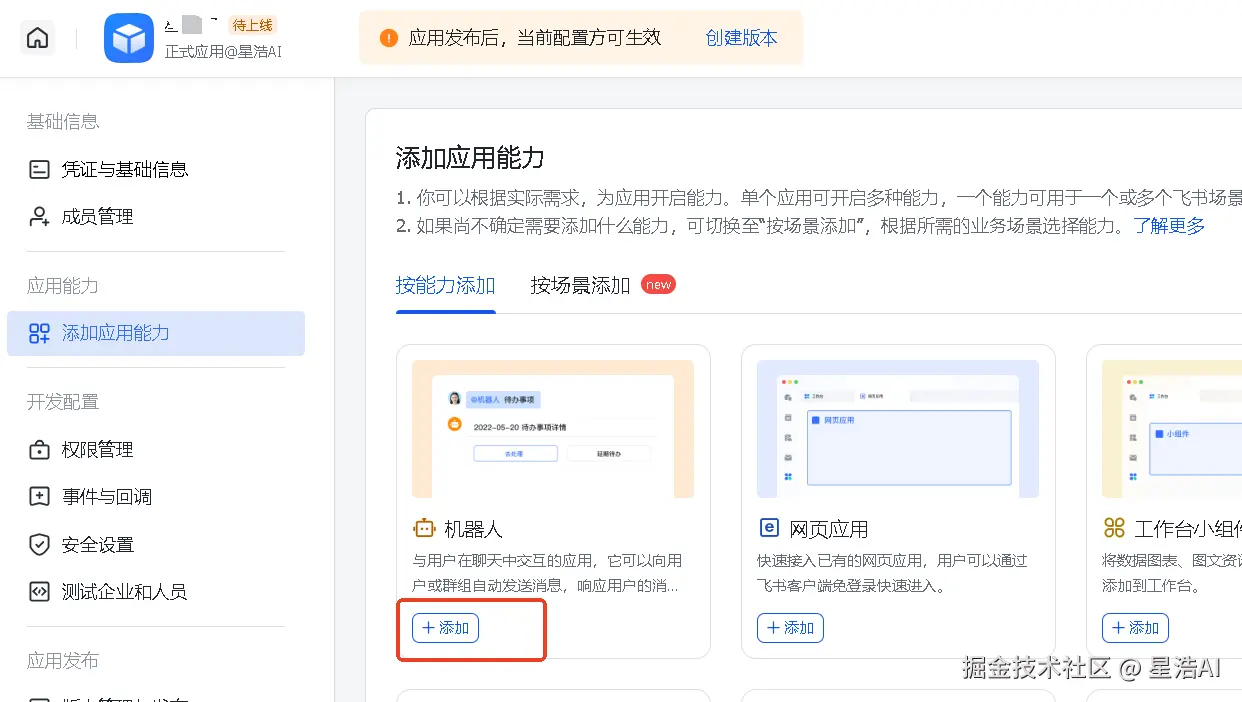1242x702 pixels.
Task: Go to the home icon
Action: (37, 38)
